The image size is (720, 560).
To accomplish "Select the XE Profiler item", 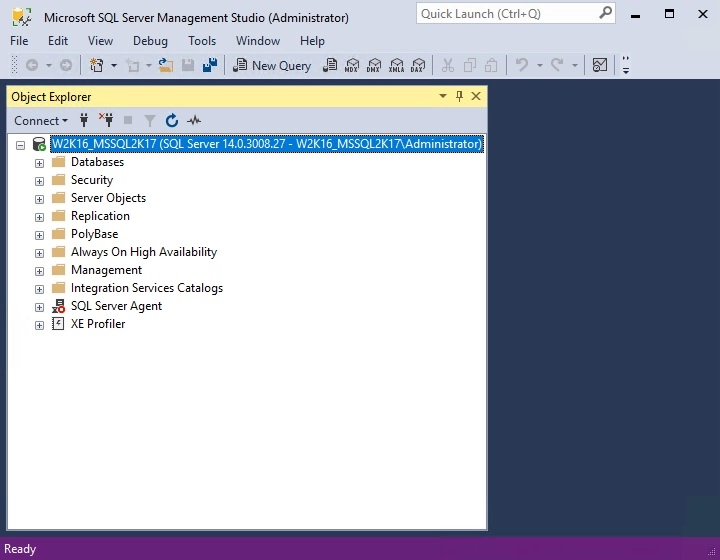I will pyautogui.click(x=98, y=324).
